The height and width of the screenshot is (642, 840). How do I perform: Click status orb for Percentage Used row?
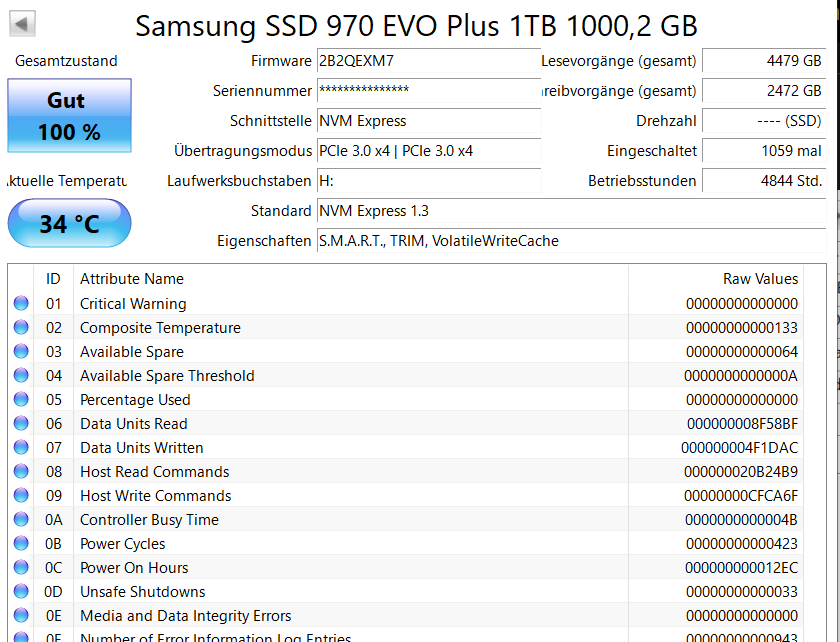pyautogui.click(x=21, y=399)
